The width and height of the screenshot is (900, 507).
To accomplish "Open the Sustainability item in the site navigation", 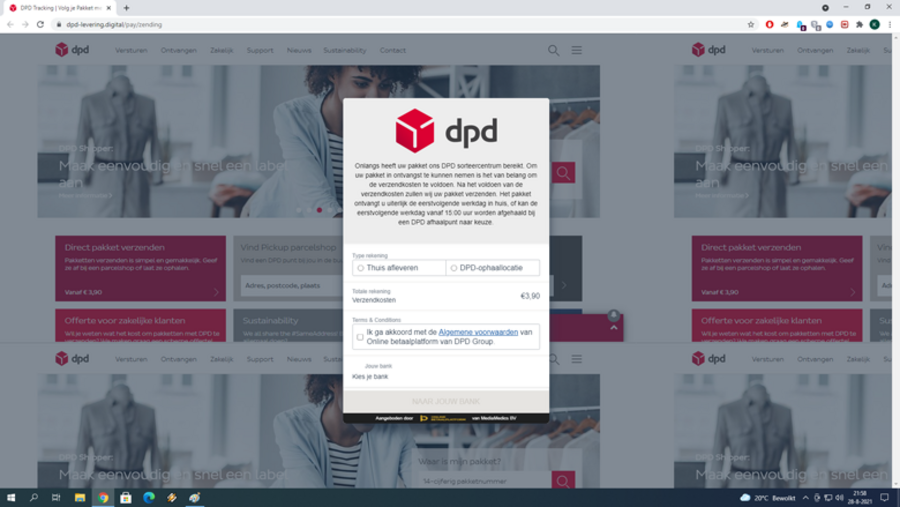I will (344, 51).
